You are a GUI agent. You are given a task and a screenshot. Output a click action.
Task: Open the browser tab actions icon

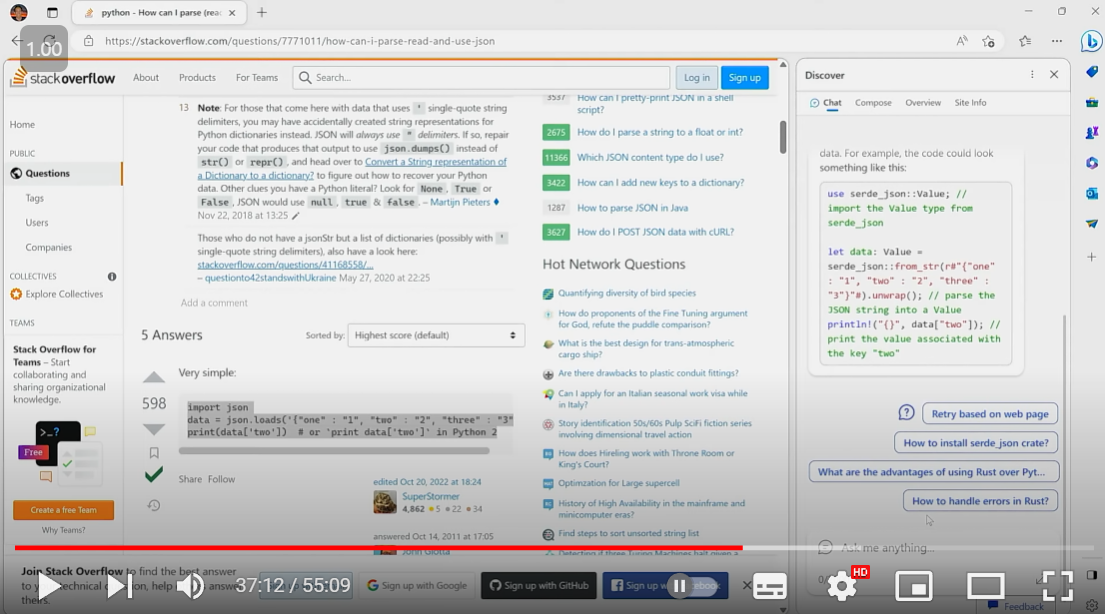(x=52, y=13)
